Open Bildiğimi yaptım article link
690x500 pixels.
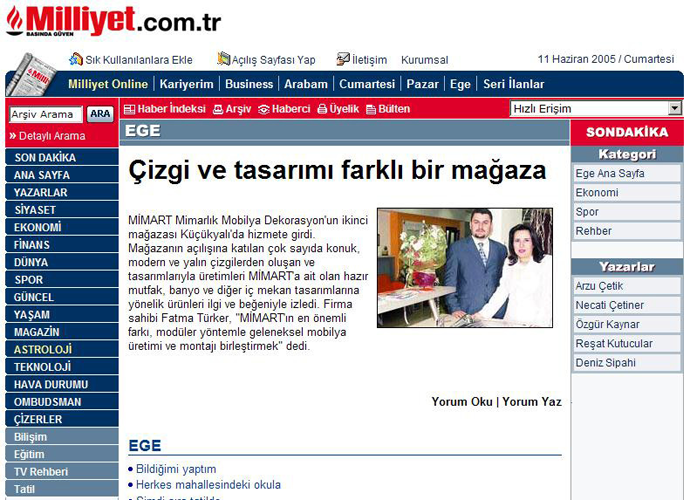(176, 469)
